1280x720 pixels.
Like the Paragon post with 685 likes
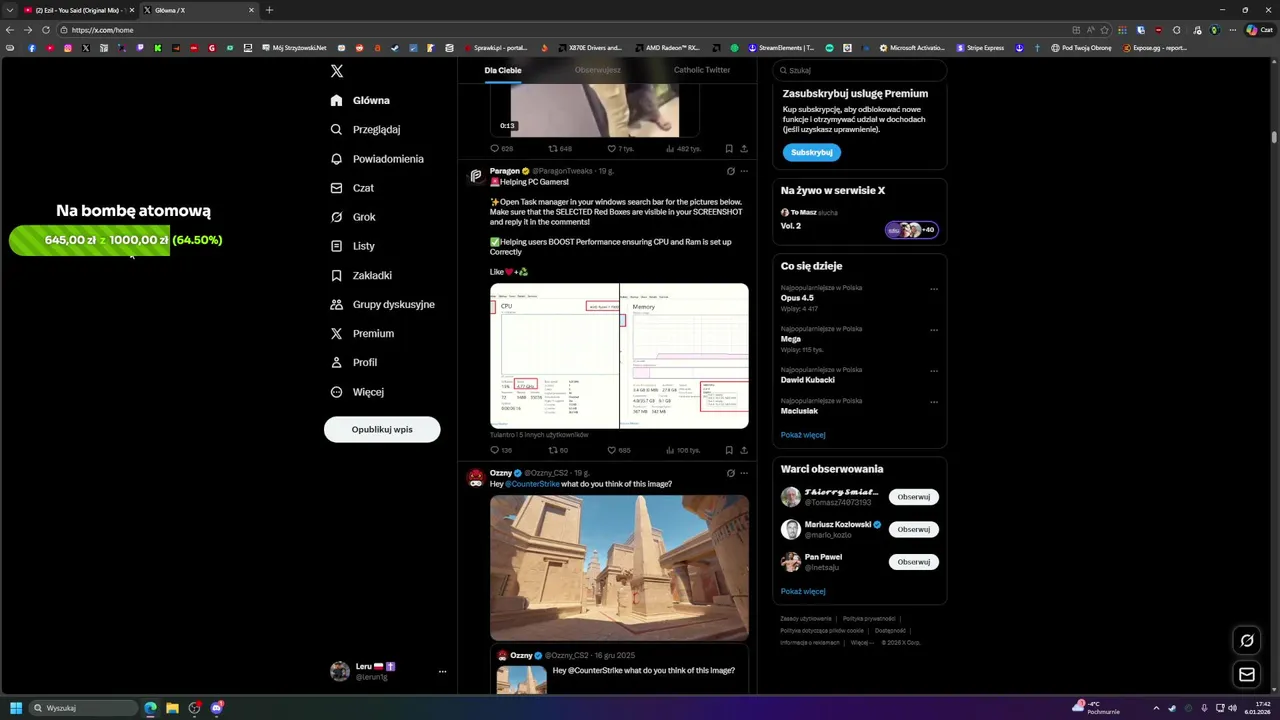[x=618, y=450]
